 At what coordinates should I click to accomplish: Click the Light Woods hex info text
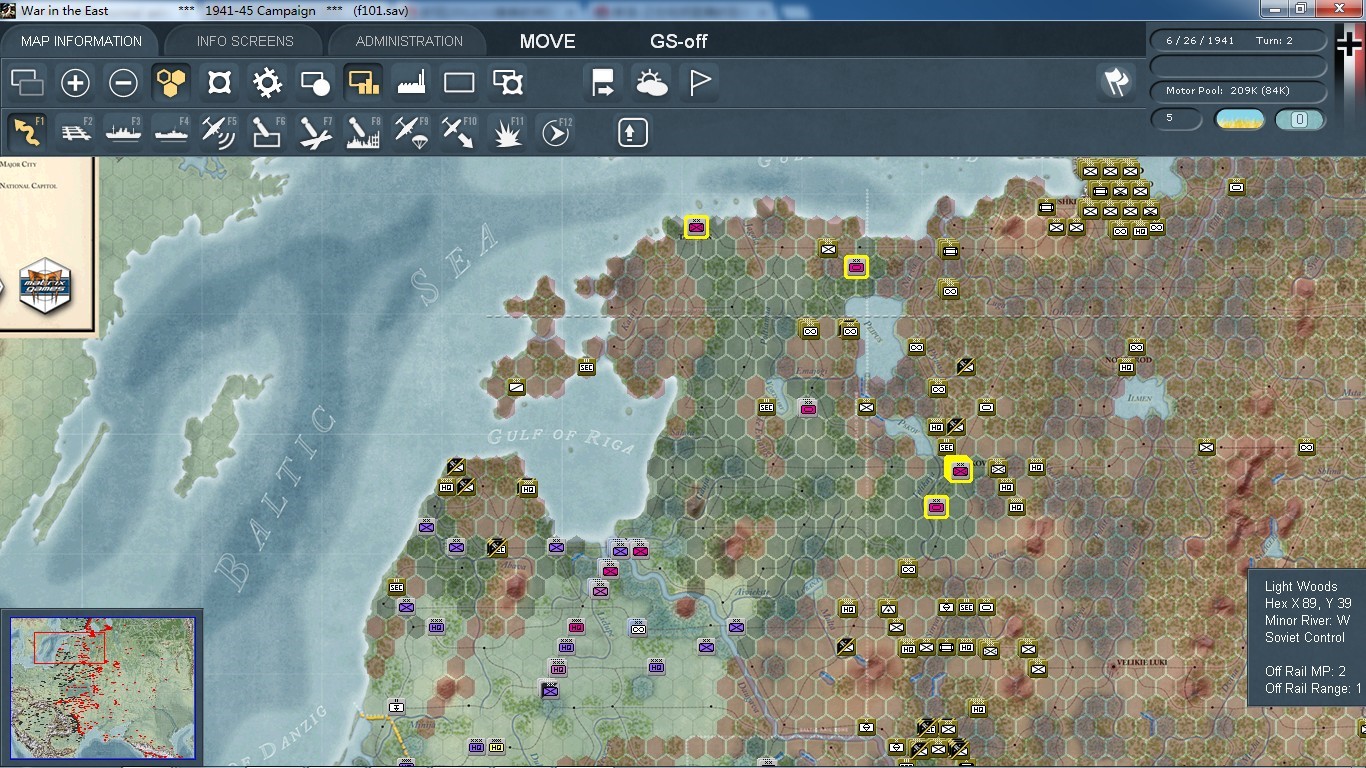tap(1301, 587)
